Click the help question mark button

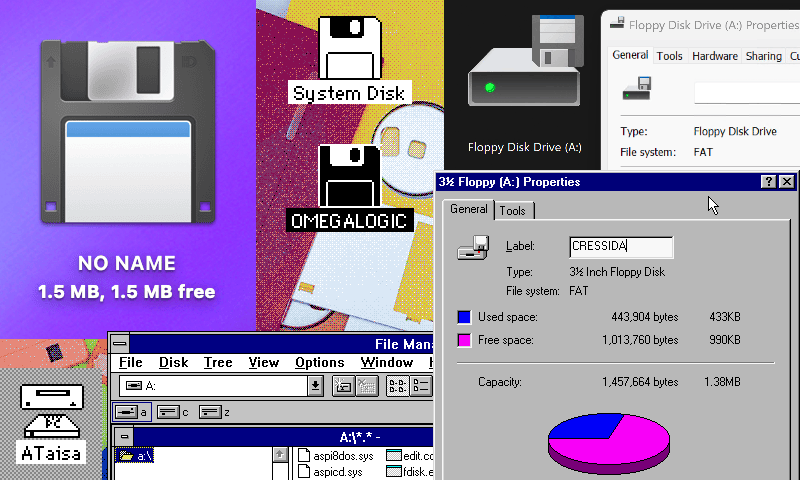(x=768, y=182)
